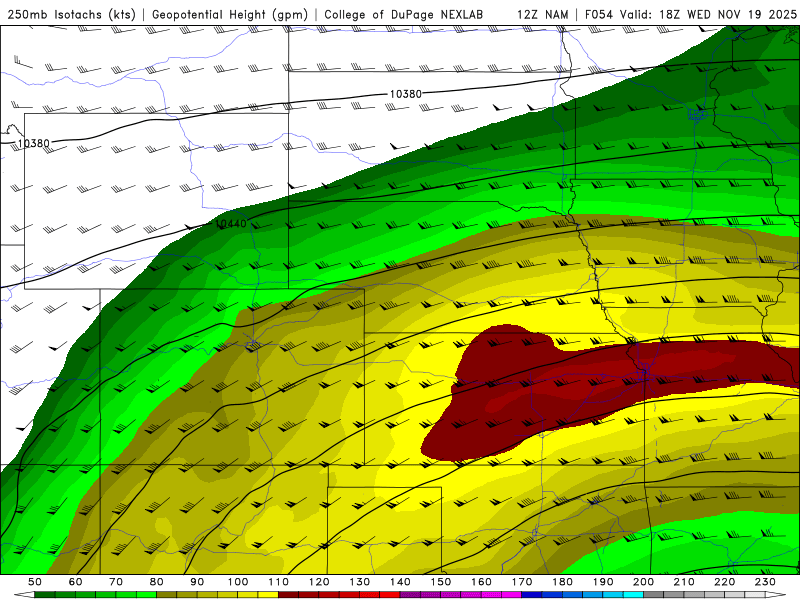Click the '250mb Isotachs (kts)' title text

[72, 15]
